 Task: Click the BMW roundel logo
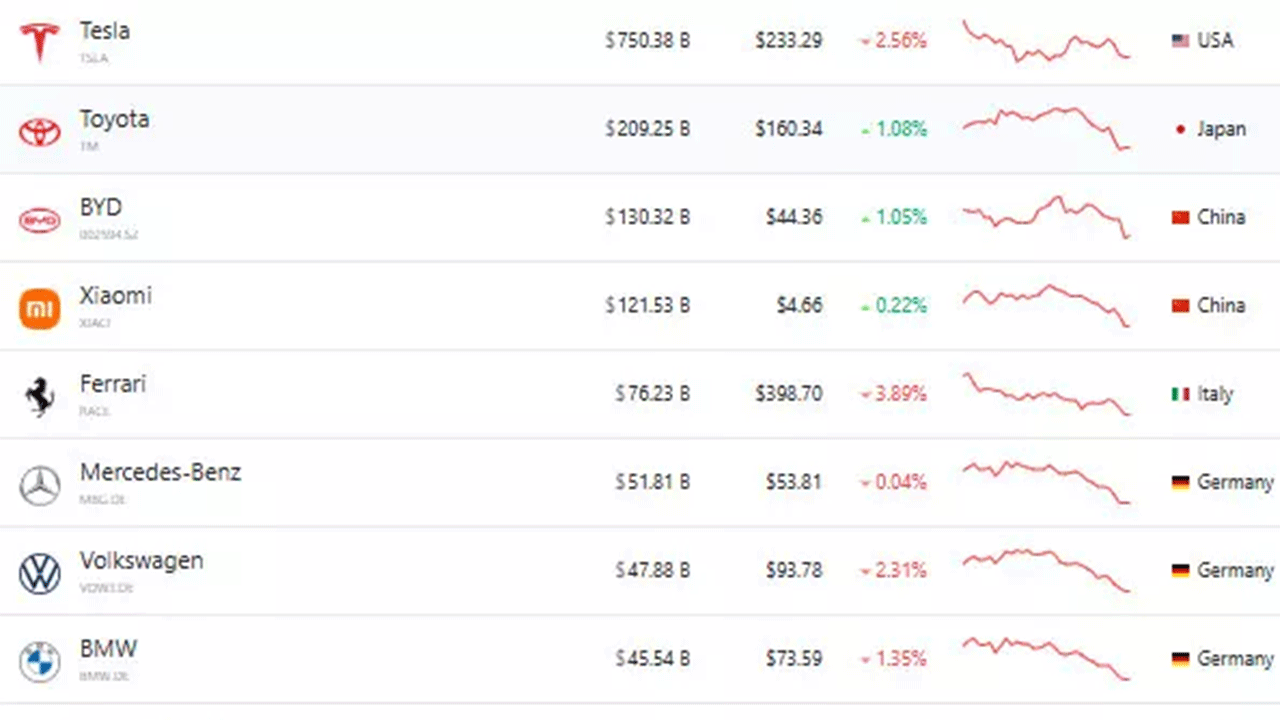click(x=40, y=661)
